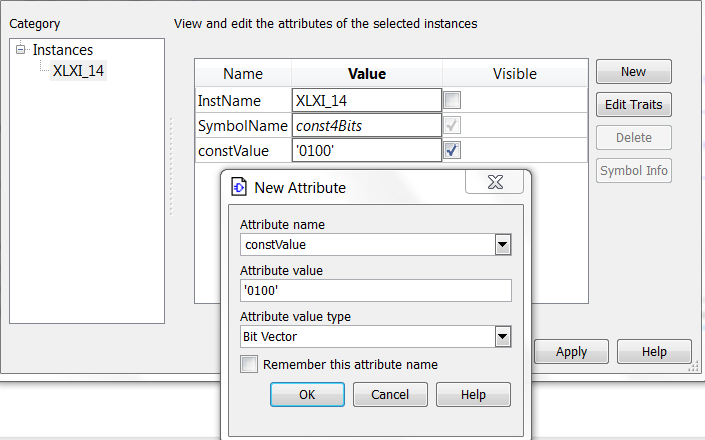Cancel the New Attribute dialog

(x=390, y=395)
